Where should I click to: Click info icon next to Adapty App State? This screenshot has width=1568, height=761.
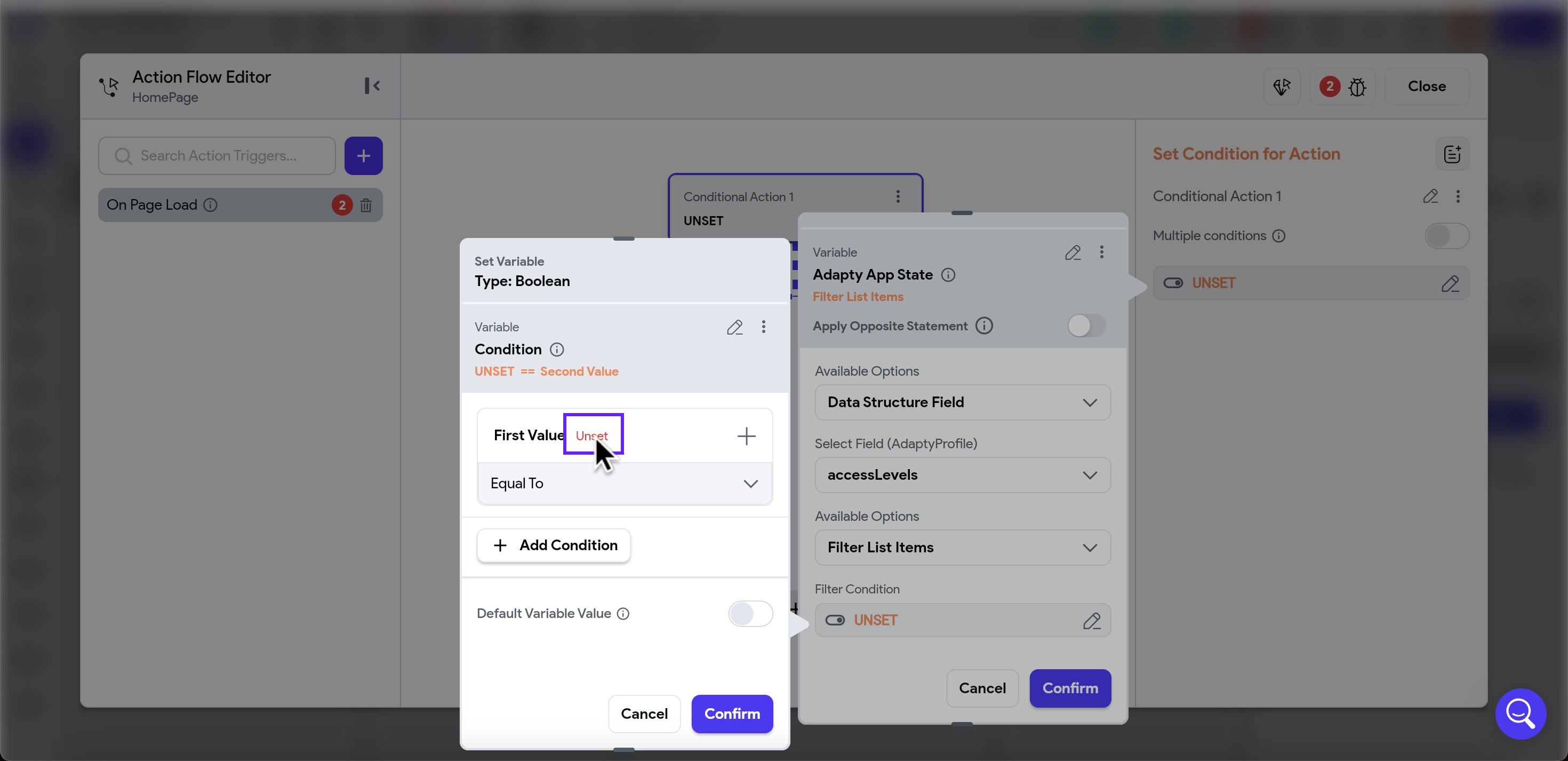click(x=948, y=275)
